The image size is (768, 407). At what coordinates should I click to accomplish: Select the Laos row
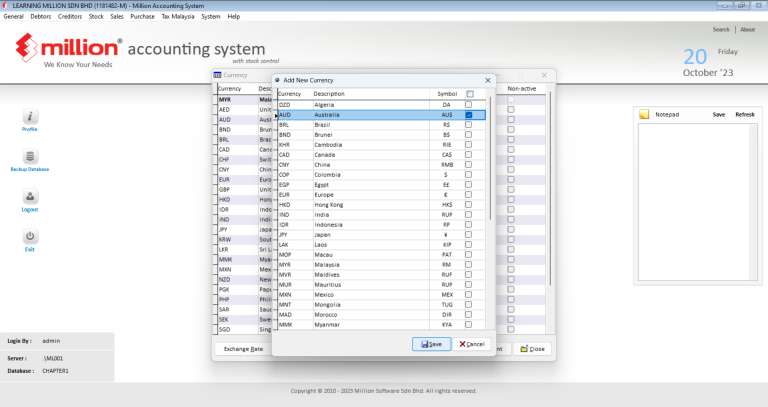pyautogui.click(x=382, y=245)
